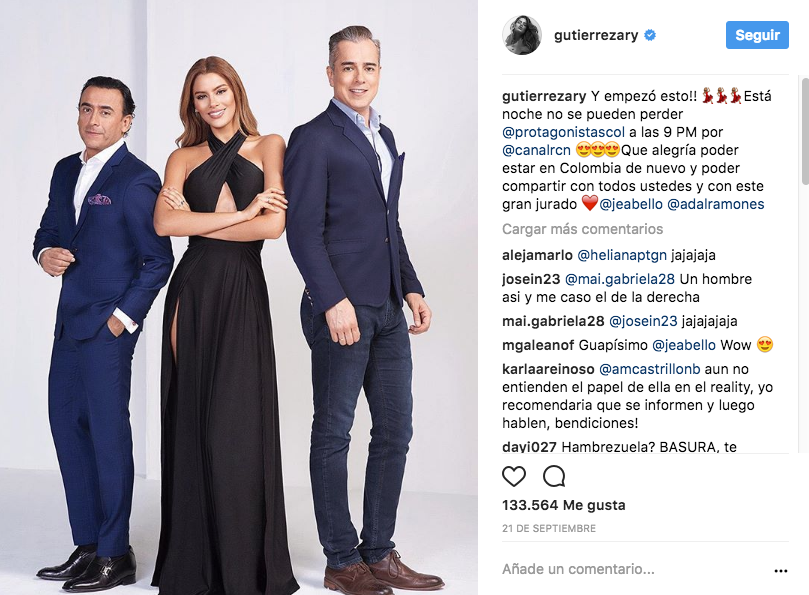Open the @mai.gabriela28 mention
Screen dimensions: 809x595
(x=620, y=279)
